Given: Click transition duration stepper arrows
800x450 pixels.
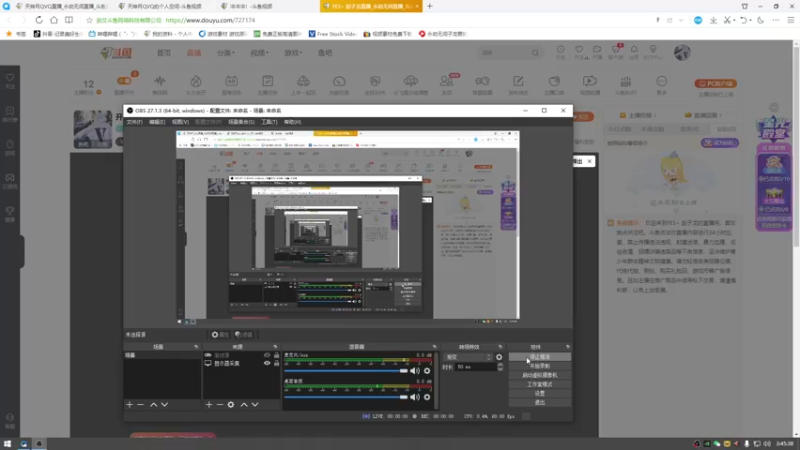Looking at the screenshot, I should (x=500, y=367).
